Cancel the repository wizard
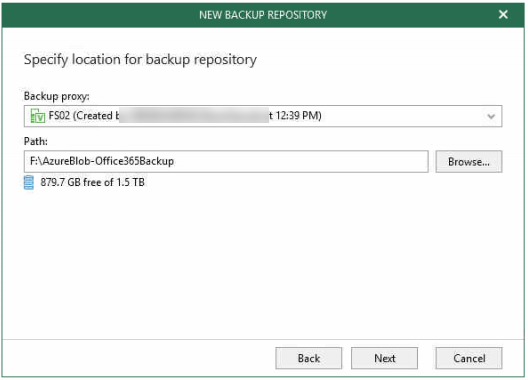The width and height of the screenshot is (528, 380). coord(469,358)
